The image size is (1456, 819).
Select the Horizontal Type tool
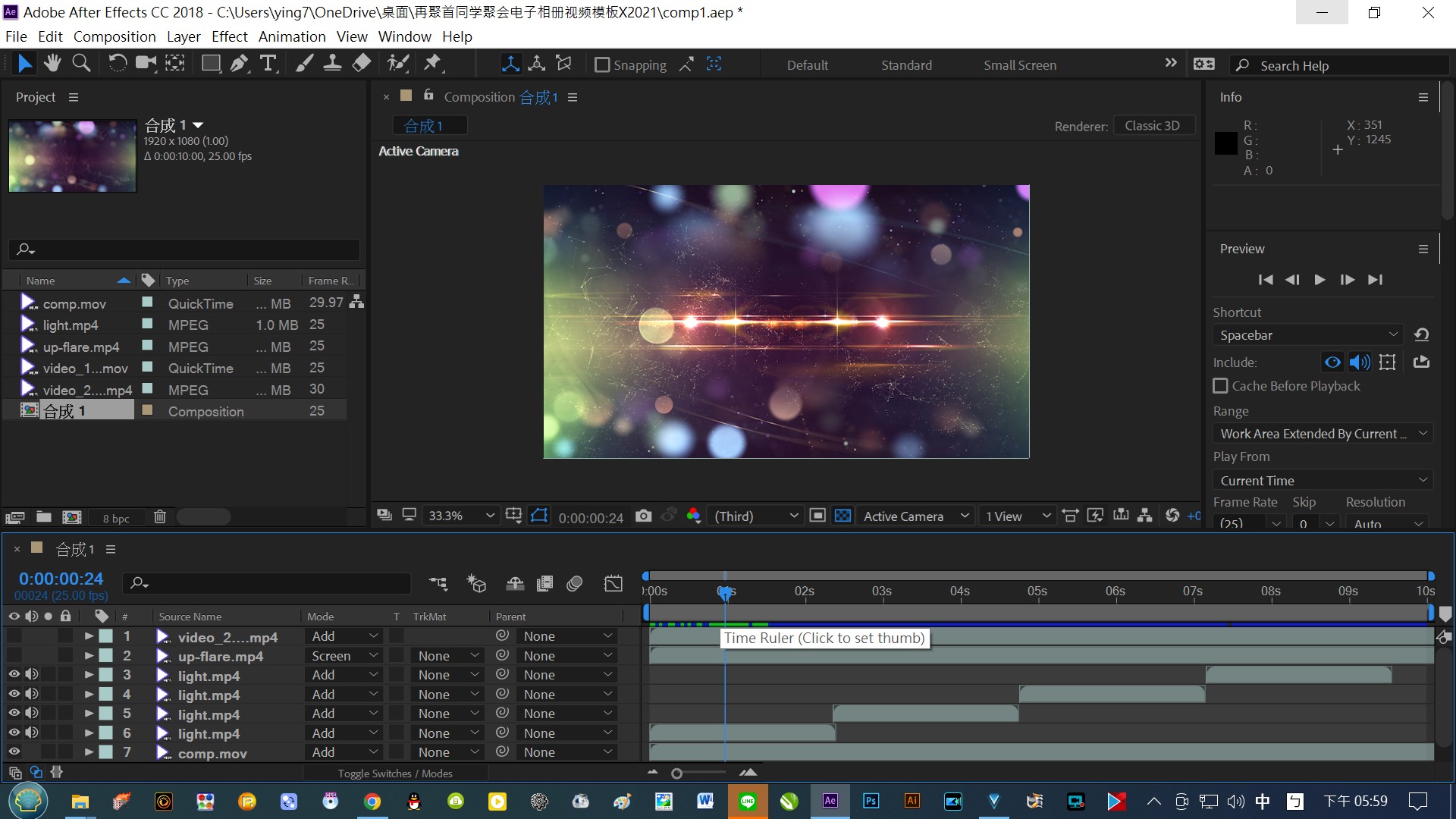pos(268,64)
